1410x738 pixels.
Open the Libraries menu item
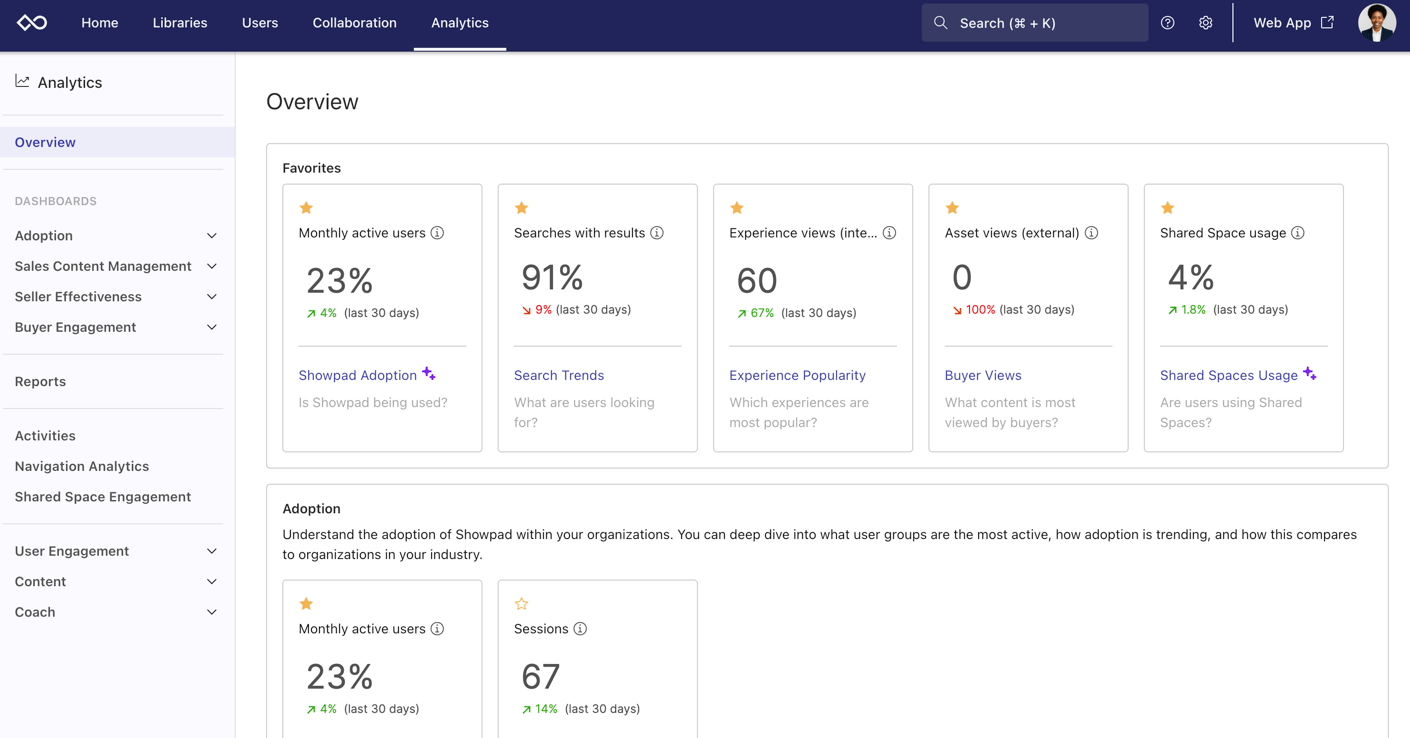click(179, 22)
